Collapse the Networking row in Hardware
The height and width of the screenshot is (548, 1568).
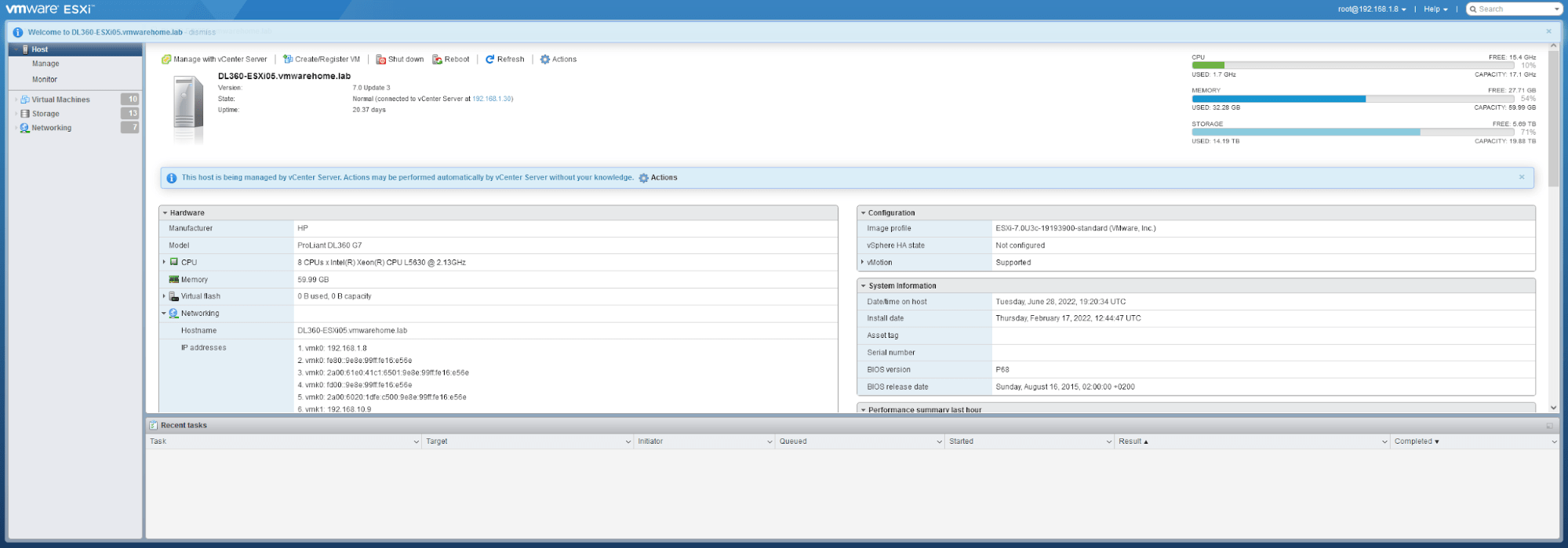tap(164, 314)
